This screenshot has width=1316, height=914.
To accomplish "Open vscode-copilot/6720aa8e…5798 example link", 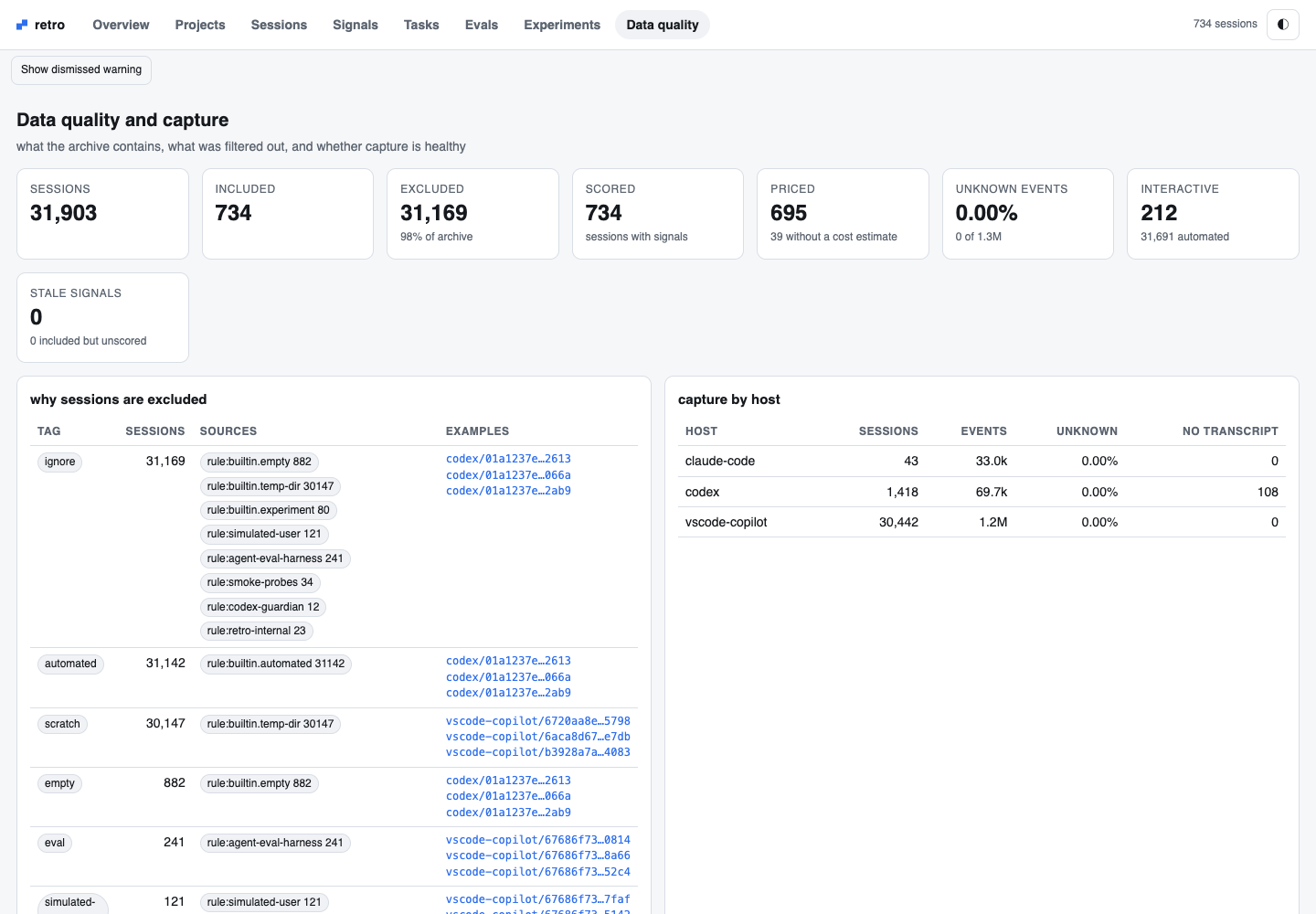I will pos(538,721).
